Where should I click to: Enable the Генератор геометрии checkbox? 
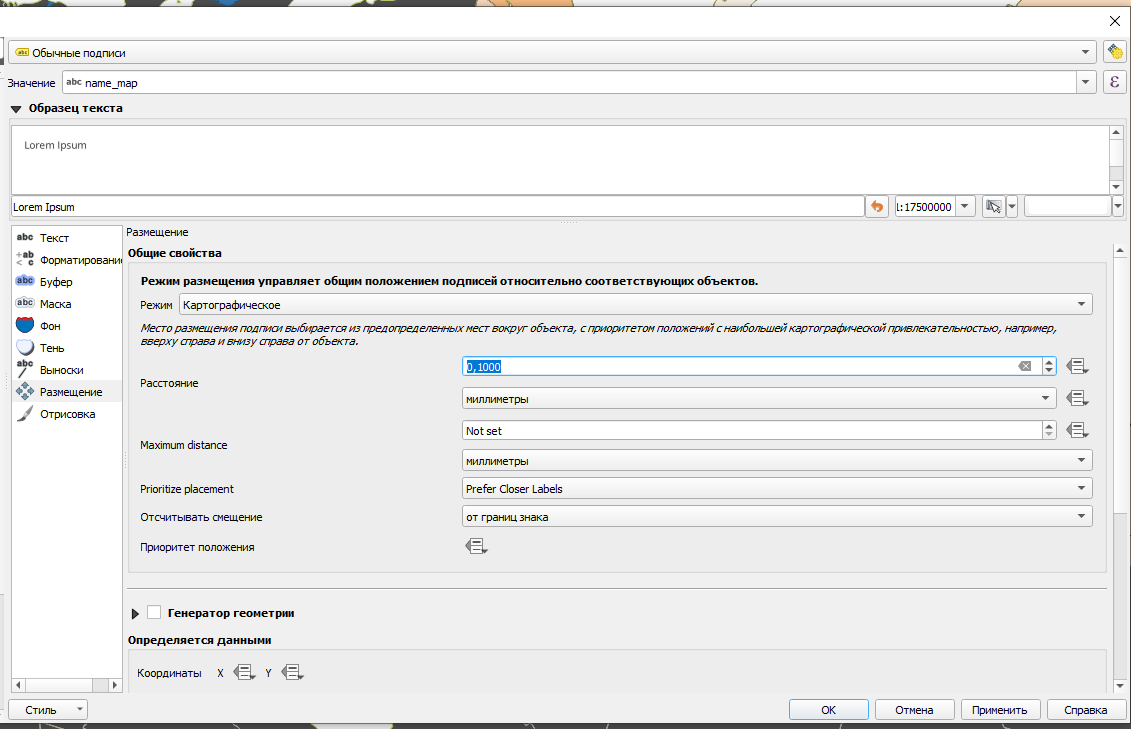(x=154, y=612)
